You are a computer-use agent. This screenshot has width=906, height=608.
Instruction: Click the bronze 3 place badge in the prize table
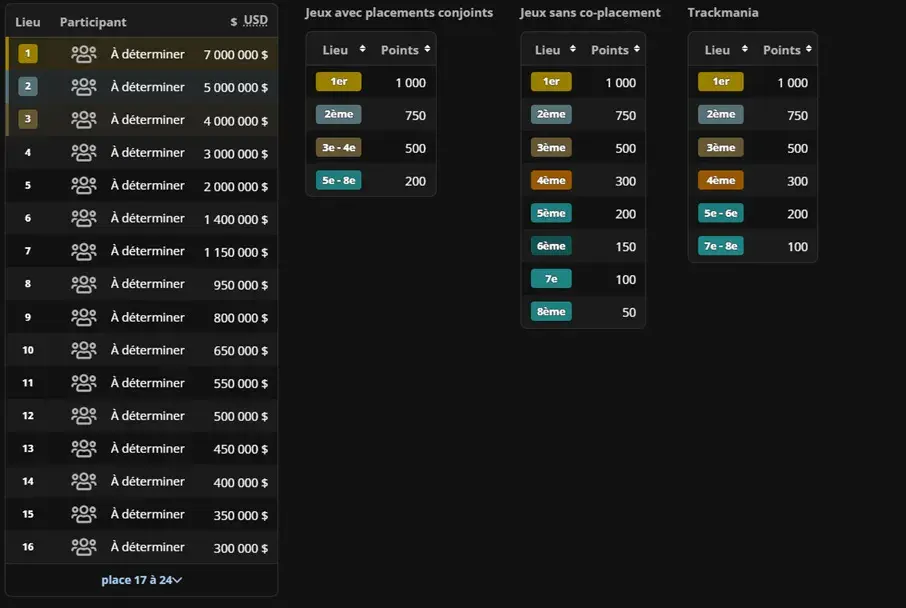click(28, 120)
